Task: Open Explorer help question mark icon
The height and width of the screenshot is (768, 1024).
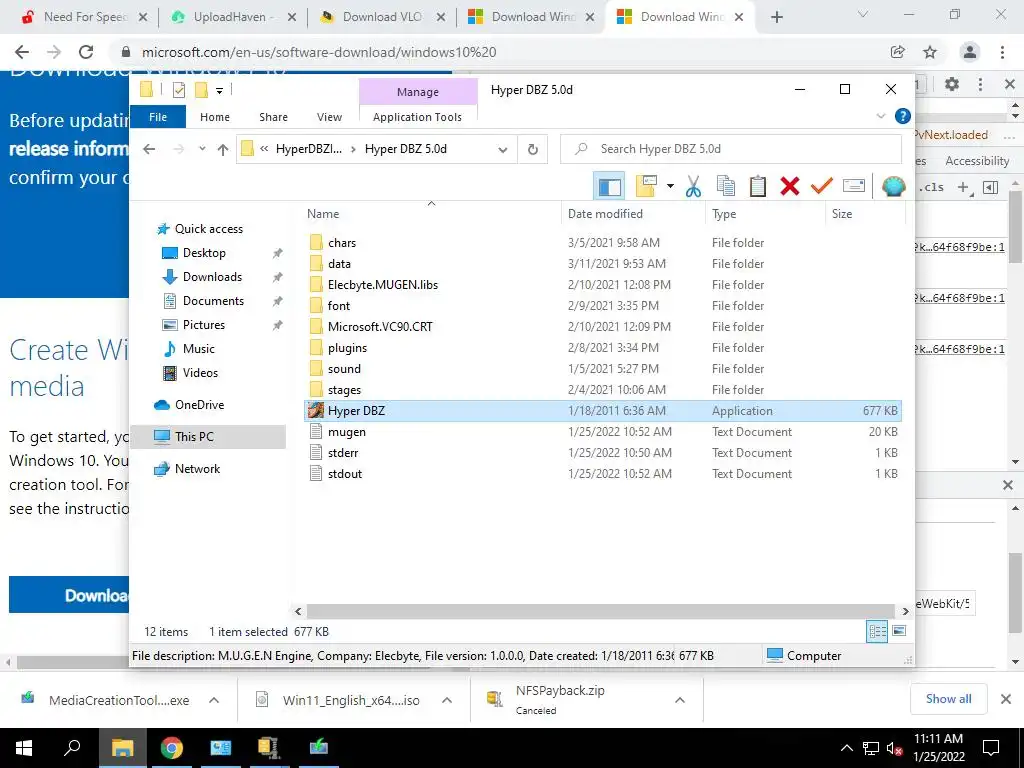Action: pos(903,116)
